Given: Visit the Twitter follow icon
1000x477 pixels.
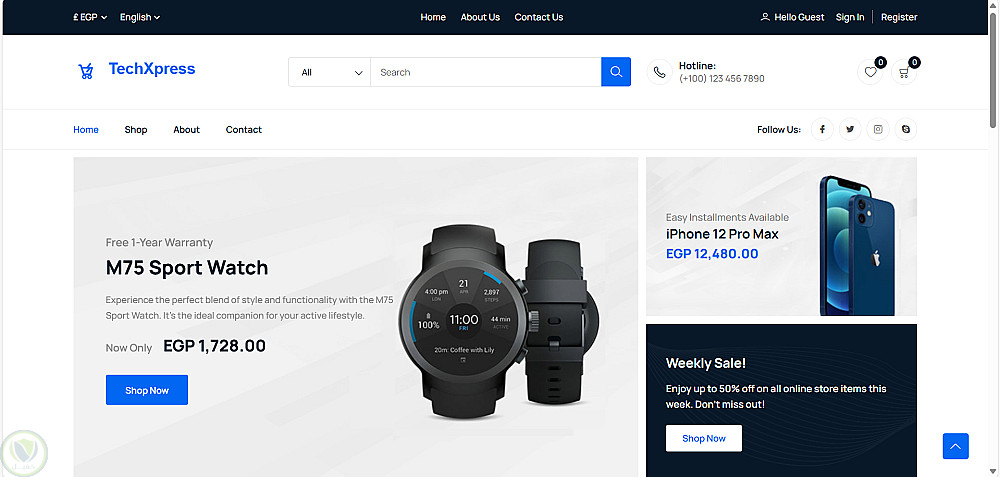Looking at the screenshot, I should point(850,129).
